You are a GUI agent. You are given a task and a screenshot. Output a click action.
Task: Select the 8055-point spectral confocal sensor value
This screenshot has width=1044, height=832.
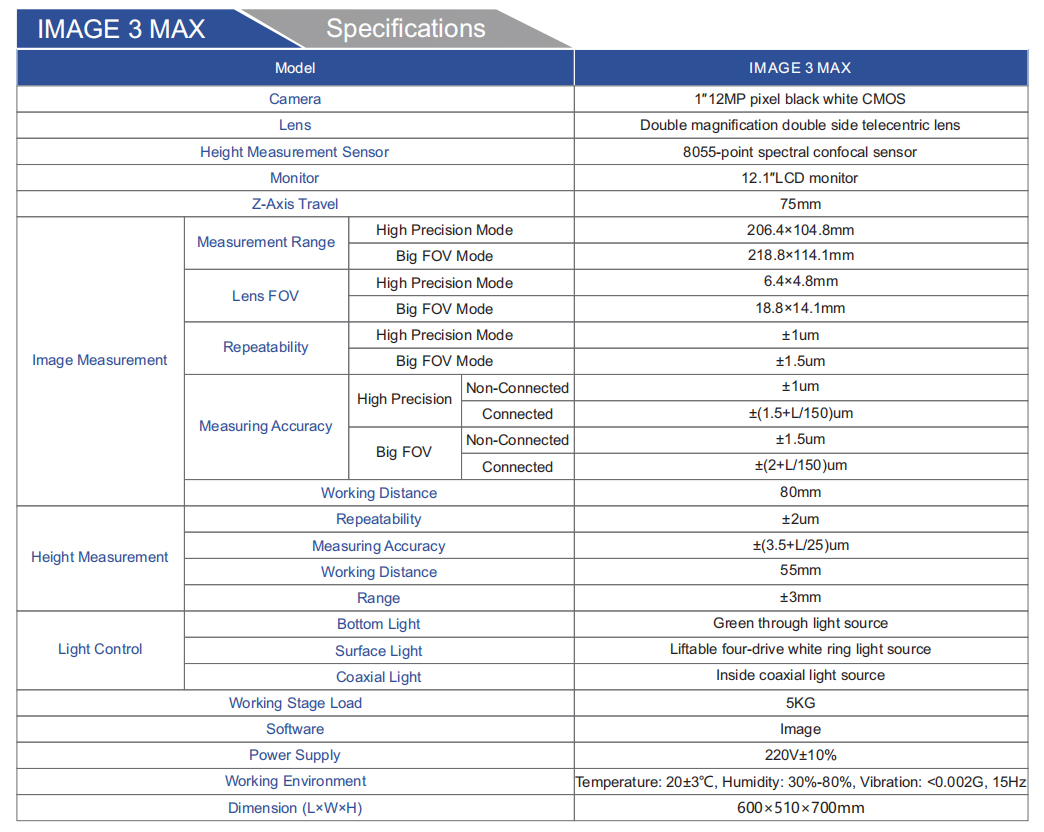800,152
